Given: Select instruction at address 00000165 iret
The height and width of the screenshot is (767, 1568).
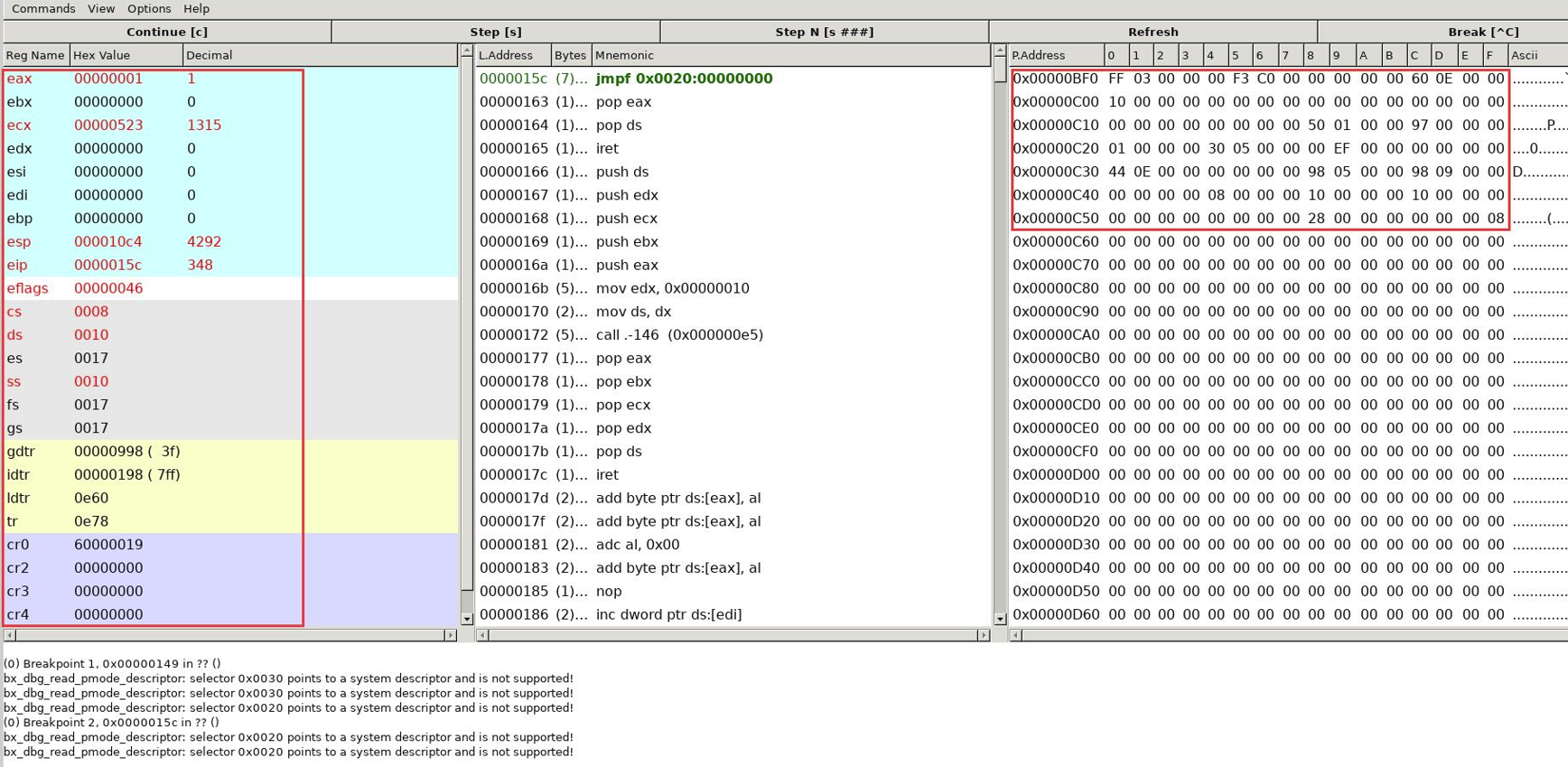Looking at the screenshot, I should [733, 149].
